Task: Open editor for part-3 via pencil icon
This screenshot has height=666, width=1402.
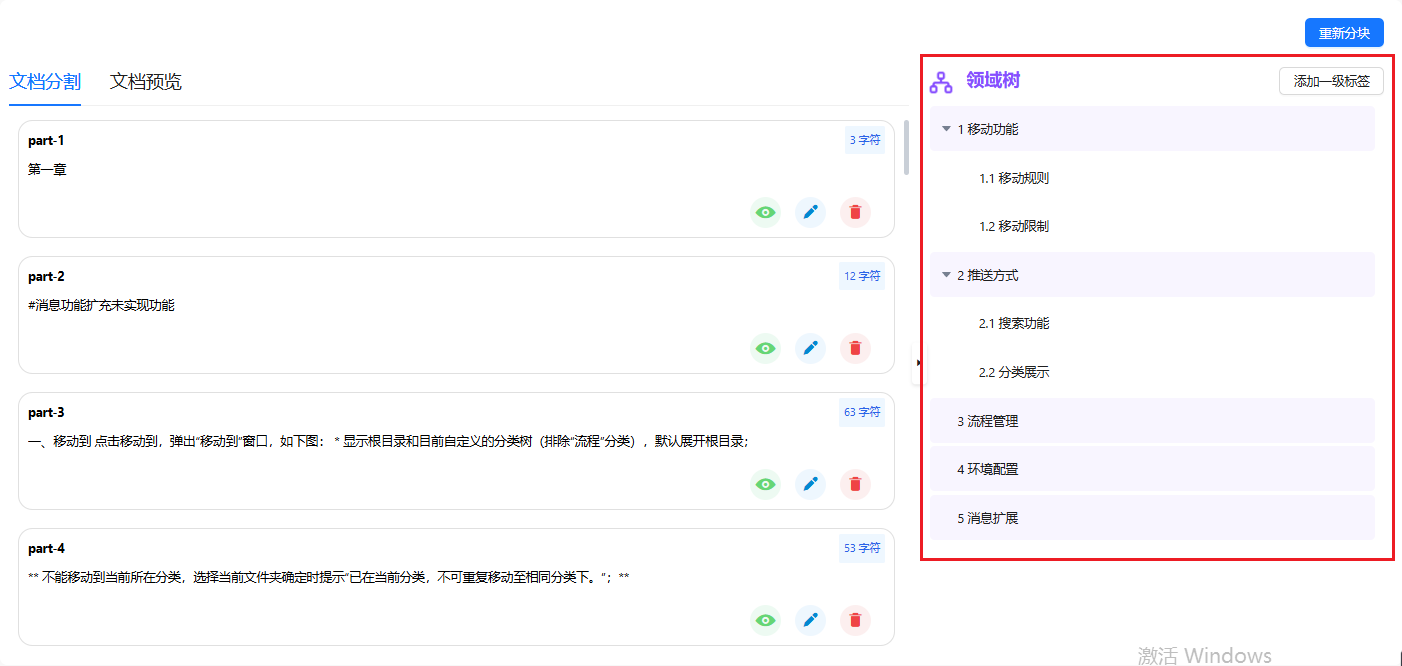Action: coord(810,484)
